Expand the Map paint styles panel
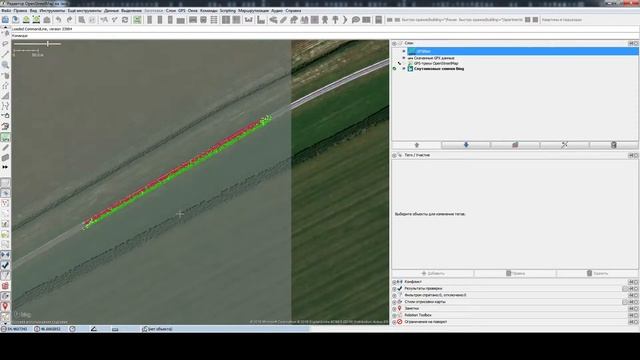This screenshot has width=640, height=360. [394, 302]
